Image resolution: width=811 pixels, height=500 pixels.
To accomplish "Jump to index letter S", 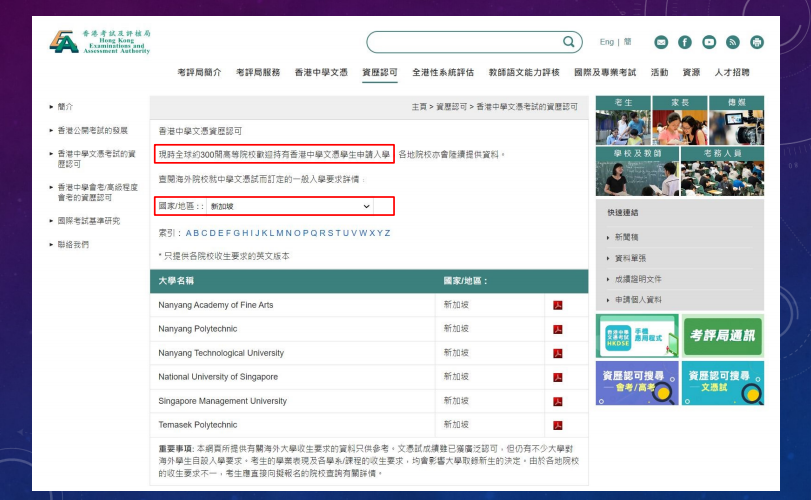I will (x=330, y=233).
